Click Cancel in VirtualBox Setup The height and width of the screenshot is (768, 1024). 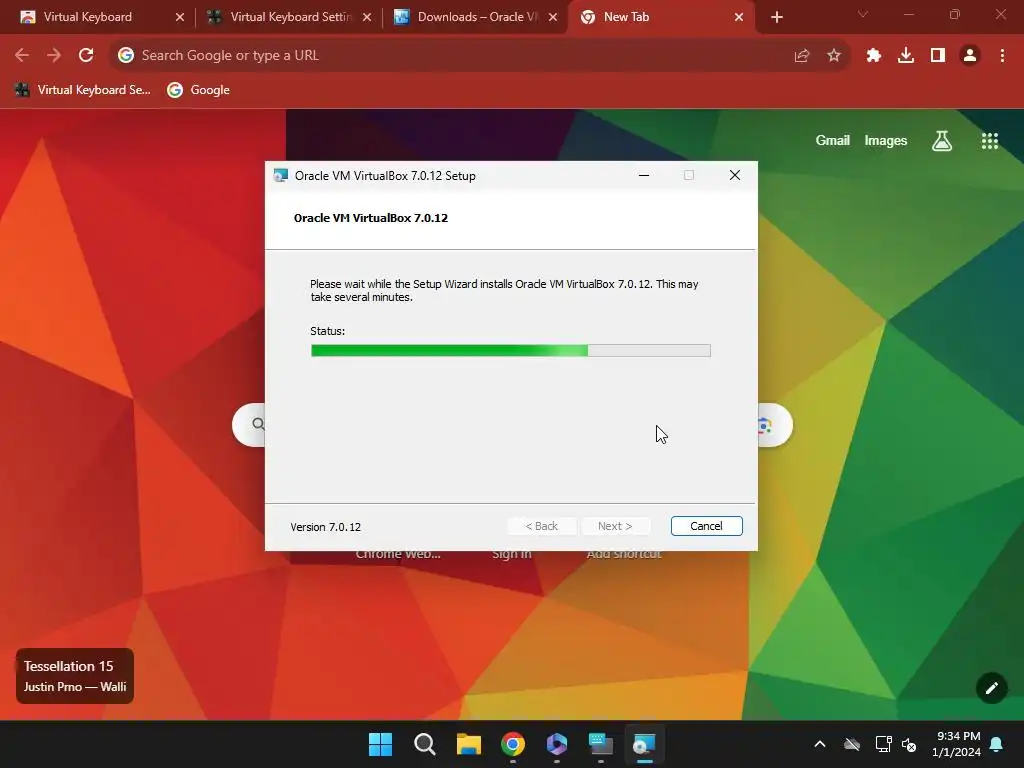[706, 526]
